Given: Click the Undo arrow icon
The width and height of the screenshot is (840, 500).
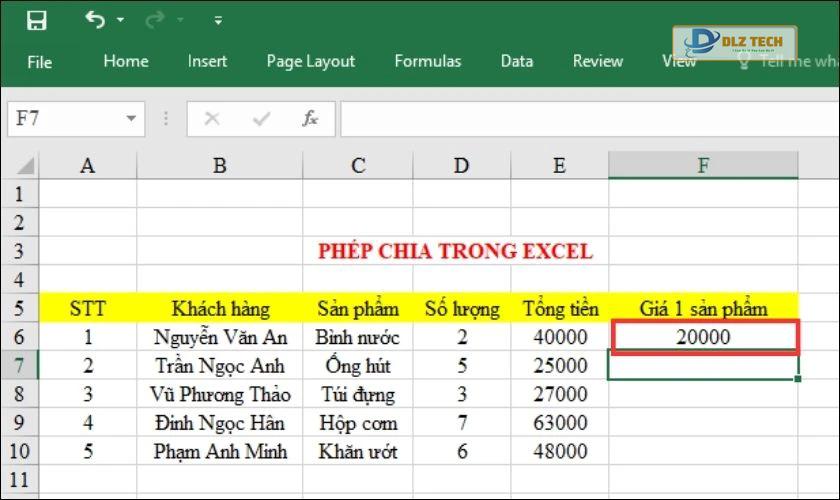Looking at the screenshot, I should click(95, 20).
